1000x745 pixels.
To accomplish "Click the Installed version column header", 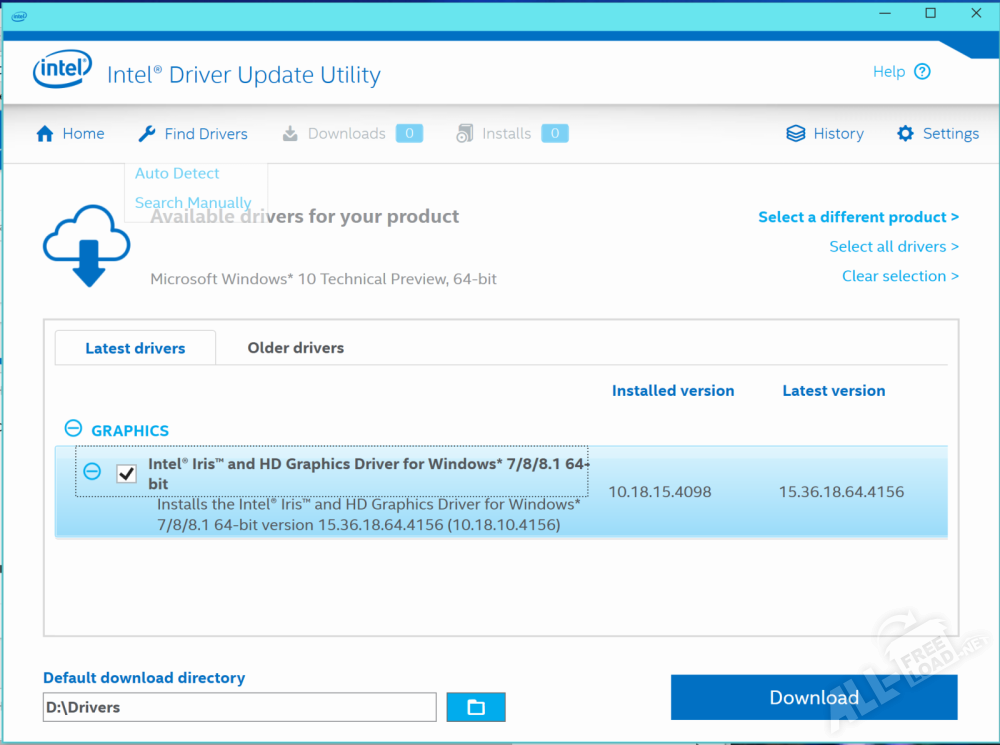I will (x=673, y=390).
